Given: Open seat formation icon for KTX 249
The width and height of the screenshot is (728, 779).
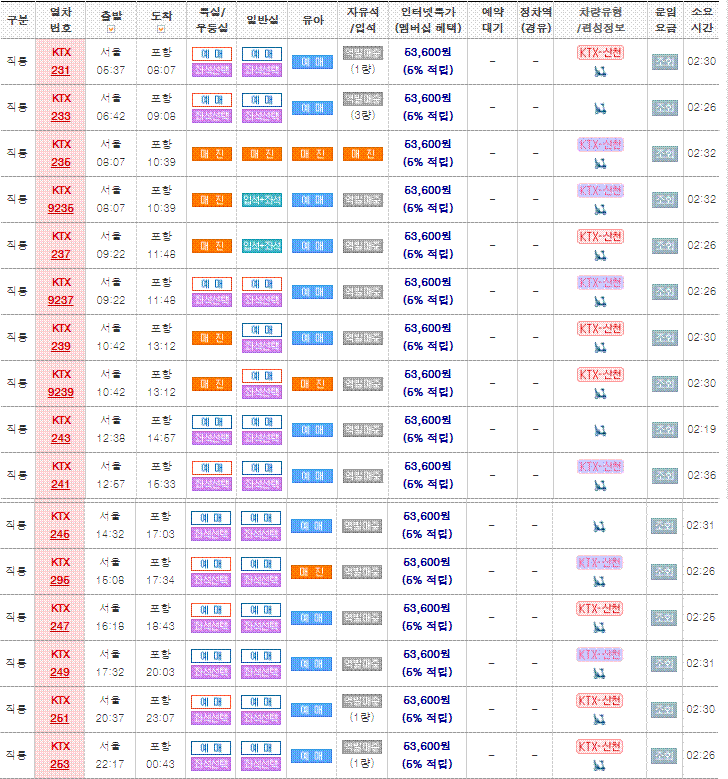Looking at the screenshot, I should 599,674.
